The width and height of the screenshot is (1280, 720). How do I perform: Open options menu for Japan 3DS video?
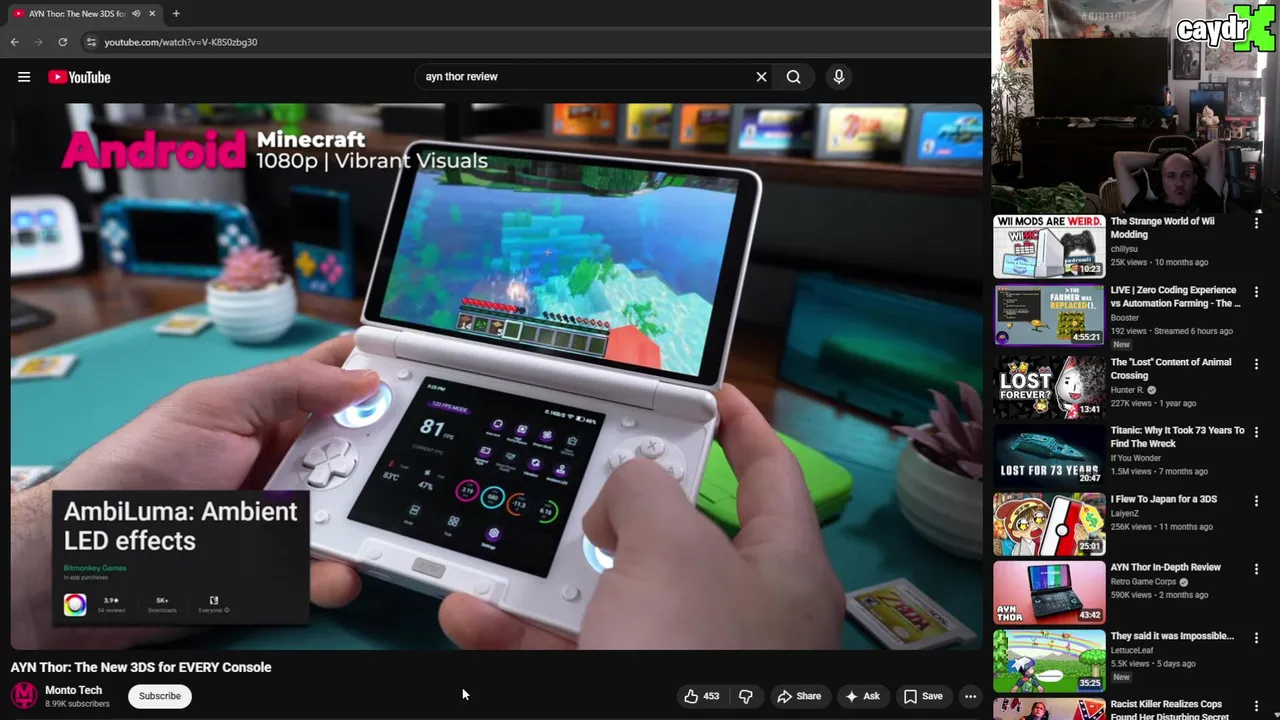click(x=1257, y=500)
